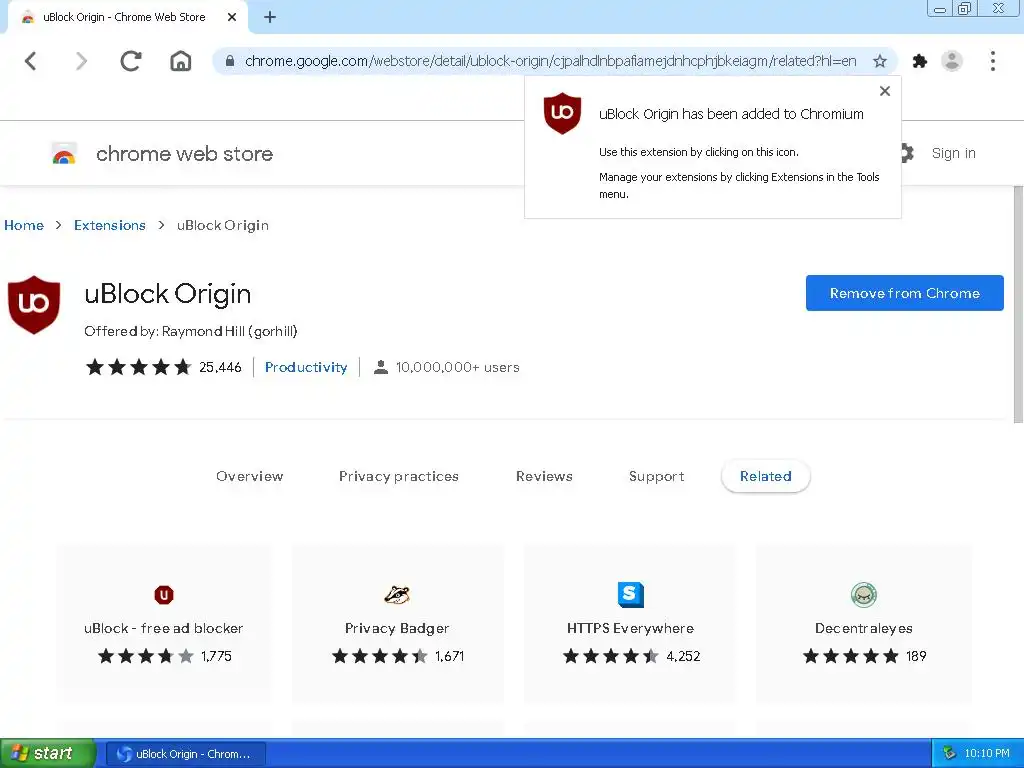This screenshot has width=1024, height=768.
Task: Switch to the Overview tab
Action: [249, 477]
